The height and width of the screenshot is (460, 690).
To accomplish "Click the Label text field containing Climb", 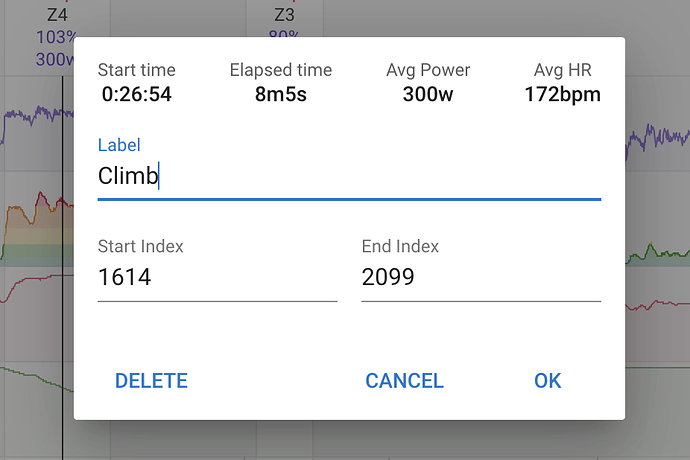I will [348, 177].
